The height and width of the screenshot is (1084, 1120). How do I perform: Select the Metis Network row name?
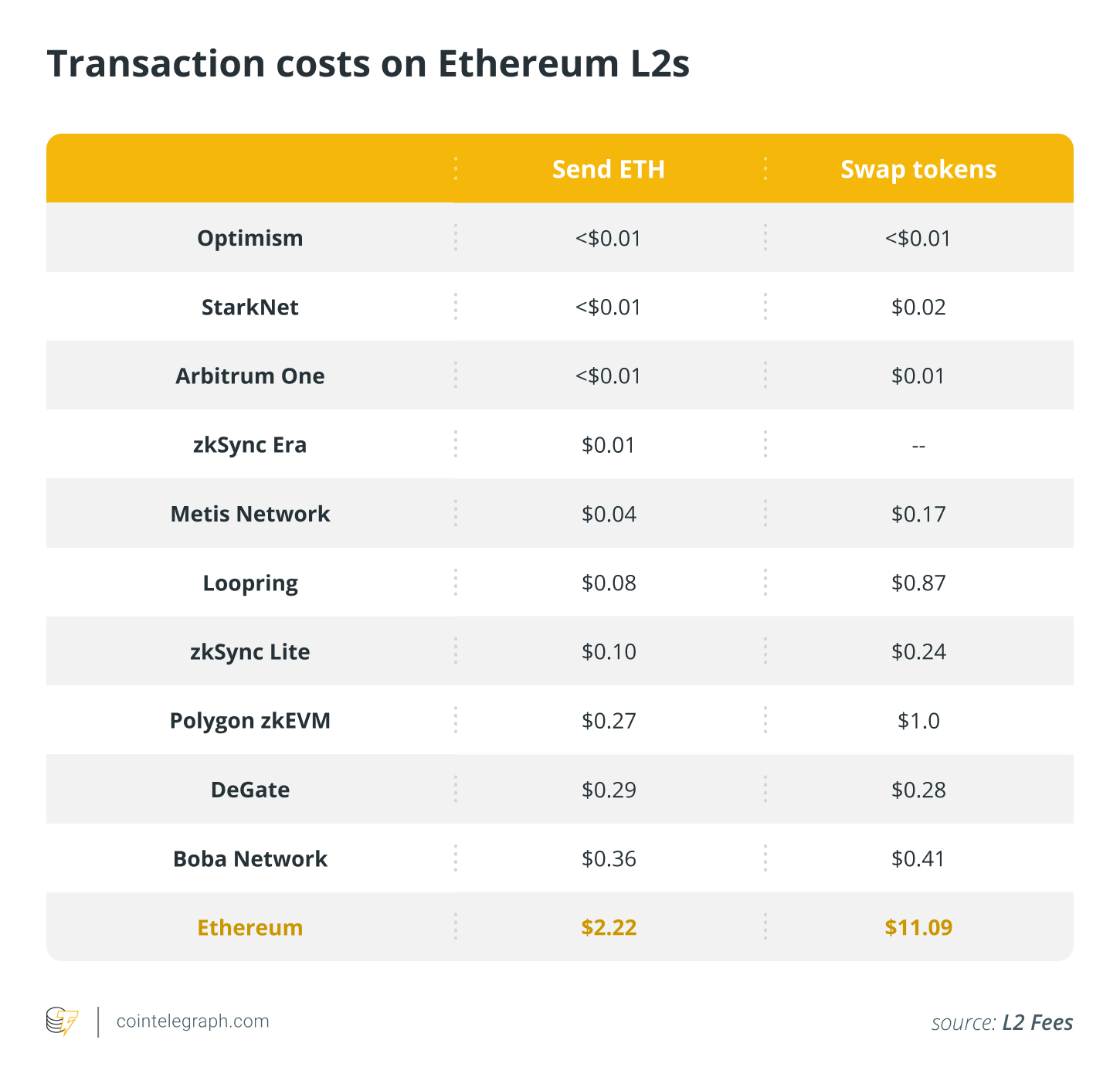tap(250, 514)
